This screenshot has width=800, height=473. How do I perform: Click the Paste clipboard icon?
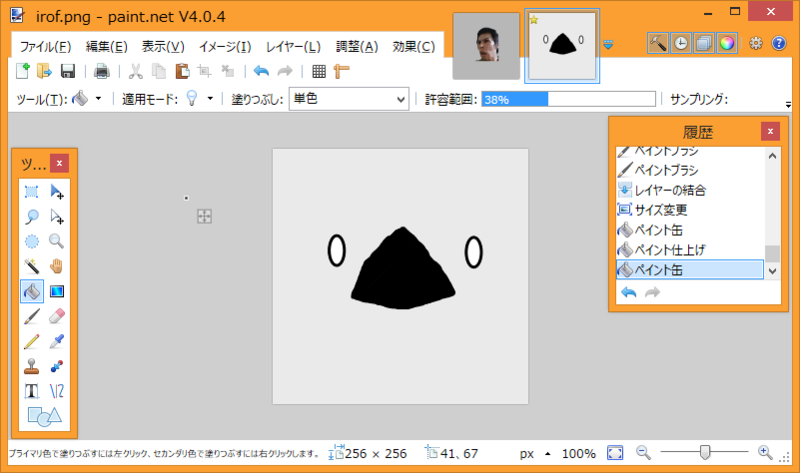182,71
